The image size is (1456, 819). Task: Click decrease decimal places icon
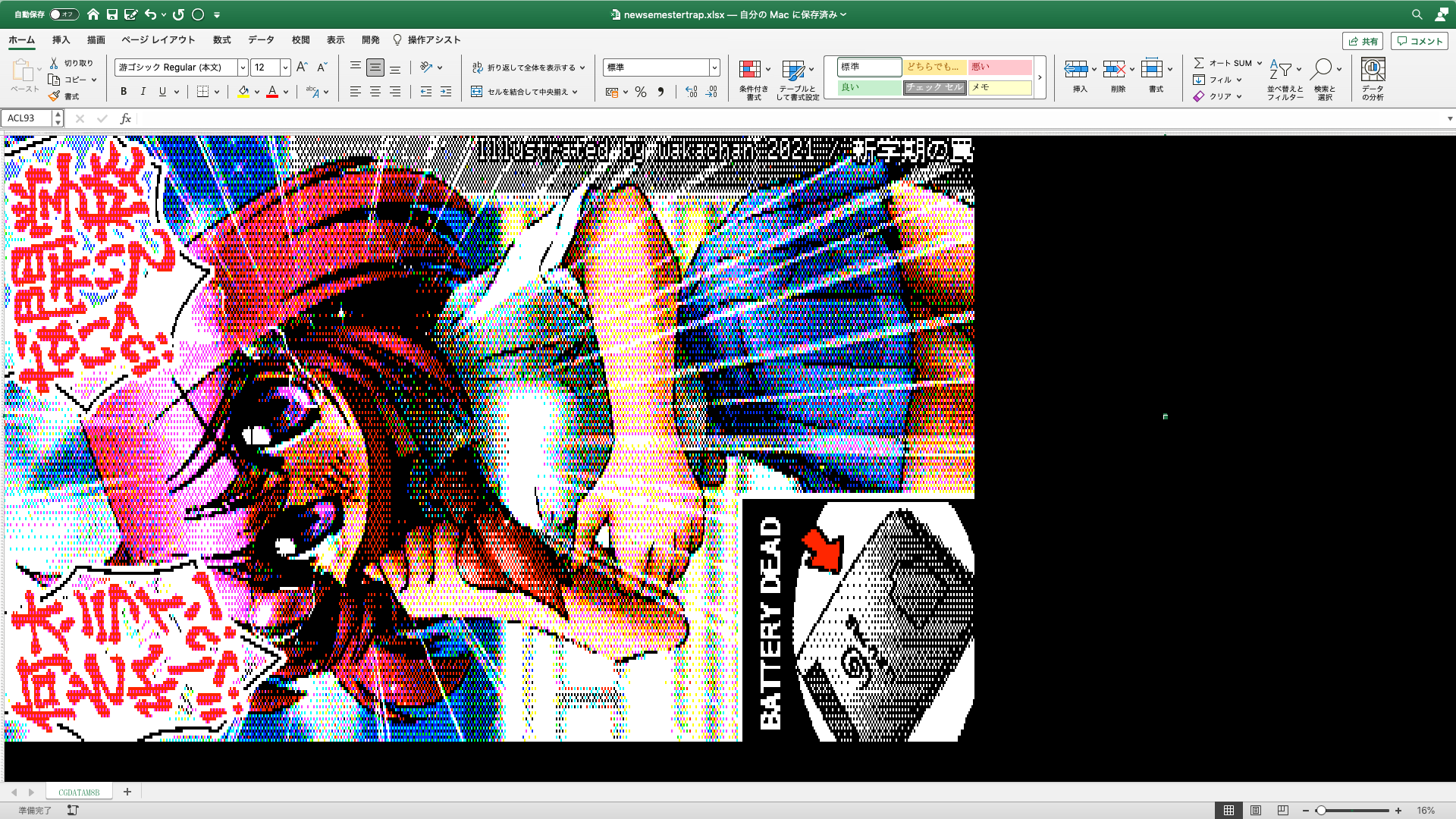711,92
